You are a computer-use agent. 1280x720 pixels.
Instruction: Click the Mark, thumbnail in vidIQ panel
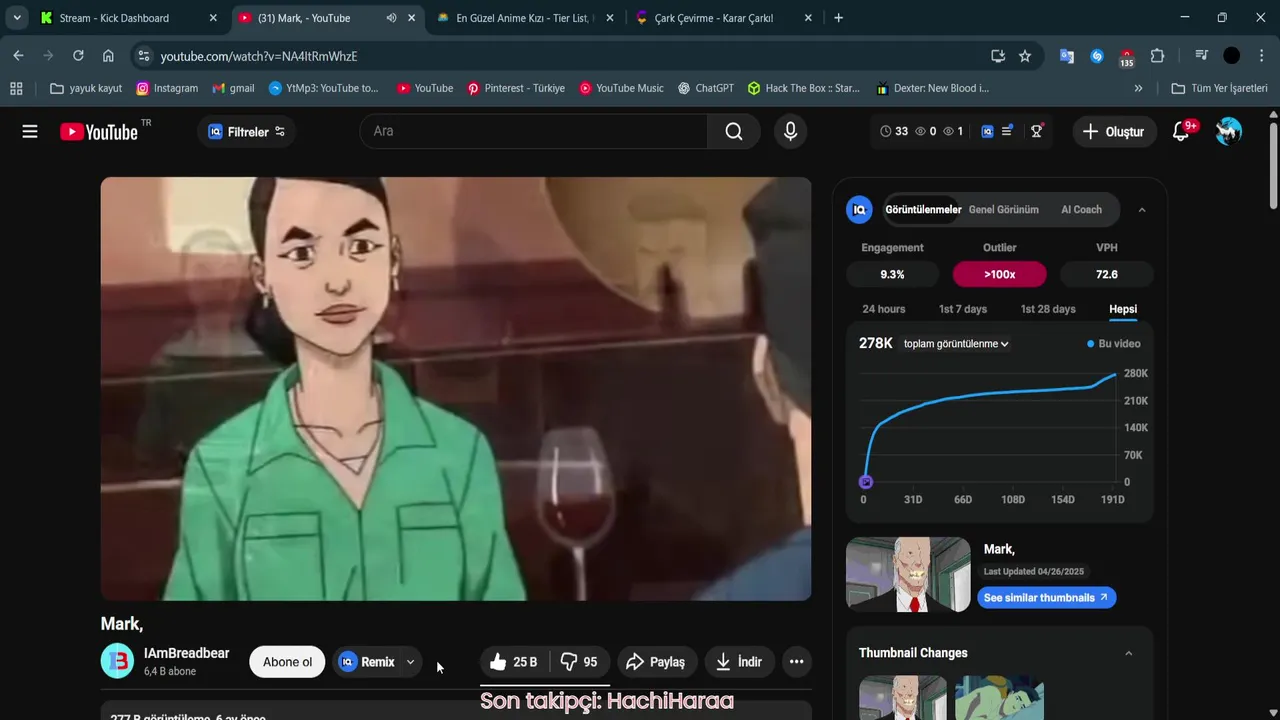click(908, 574)
